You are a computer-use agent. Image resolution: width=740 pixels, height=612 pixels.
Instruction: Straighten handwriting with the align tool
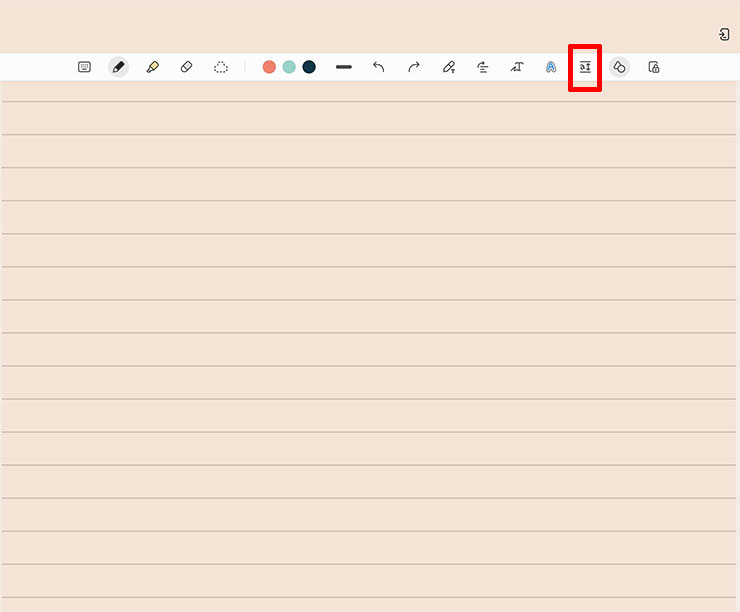[482, 67]
